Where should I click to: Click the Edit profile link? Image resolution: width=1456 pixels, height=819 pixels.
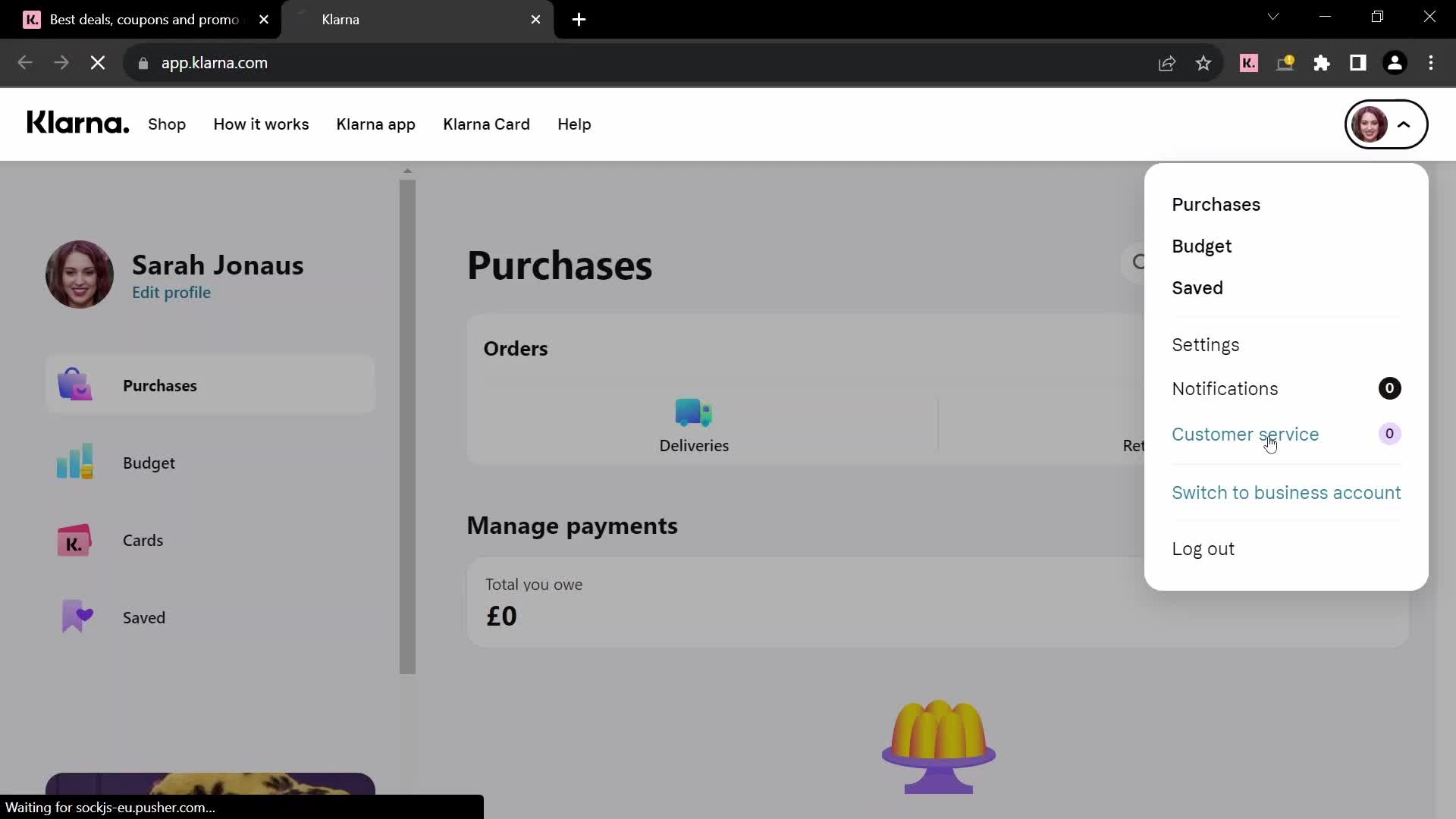click(x=171, y=293)
